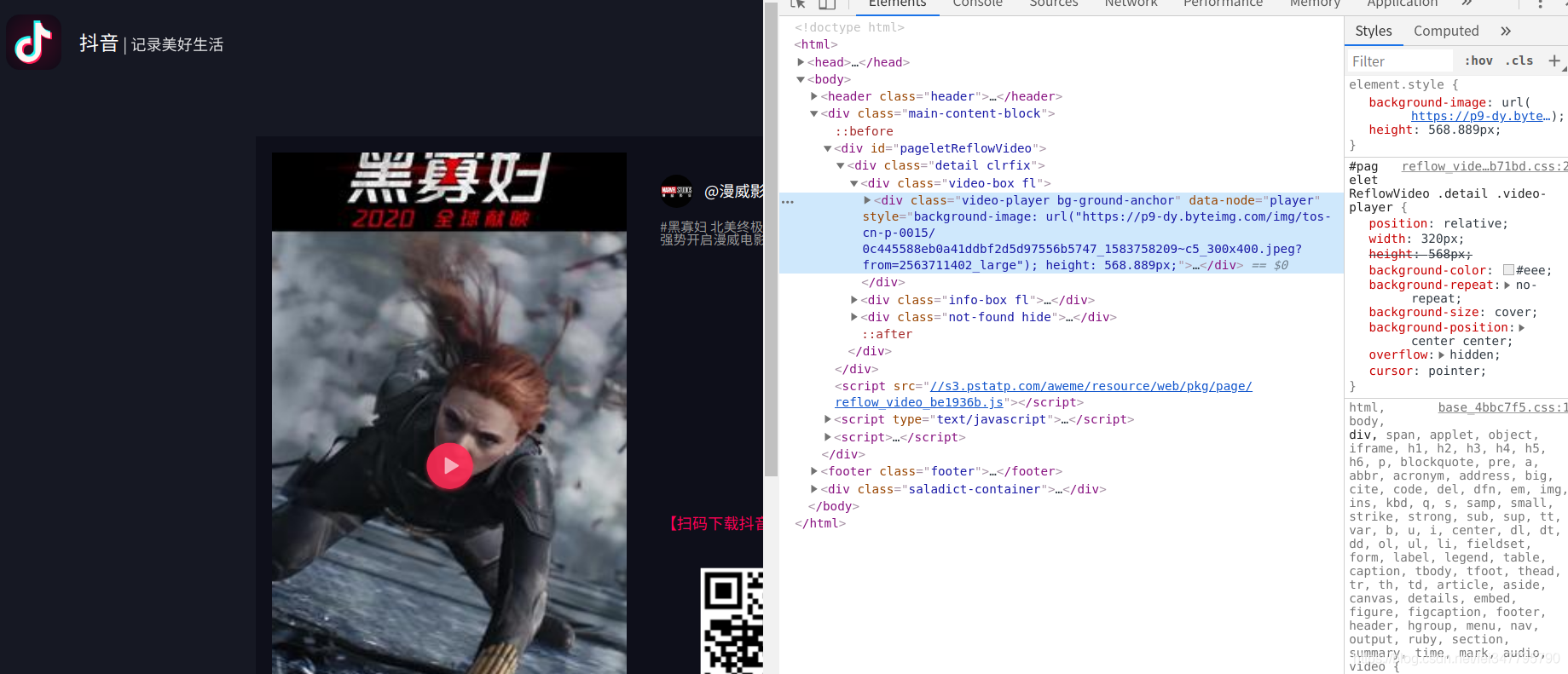Open the p9-dy.byte background-image URL link

pos(1480,116)
